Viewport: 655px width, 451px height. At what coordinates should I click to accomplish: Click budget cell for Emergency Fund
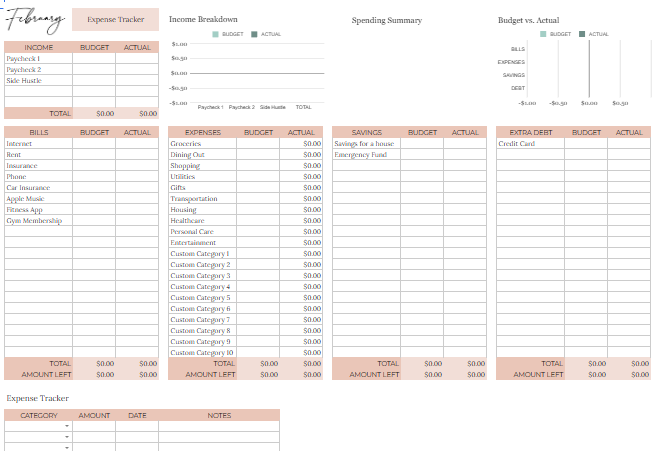click(x=422, y=155)
